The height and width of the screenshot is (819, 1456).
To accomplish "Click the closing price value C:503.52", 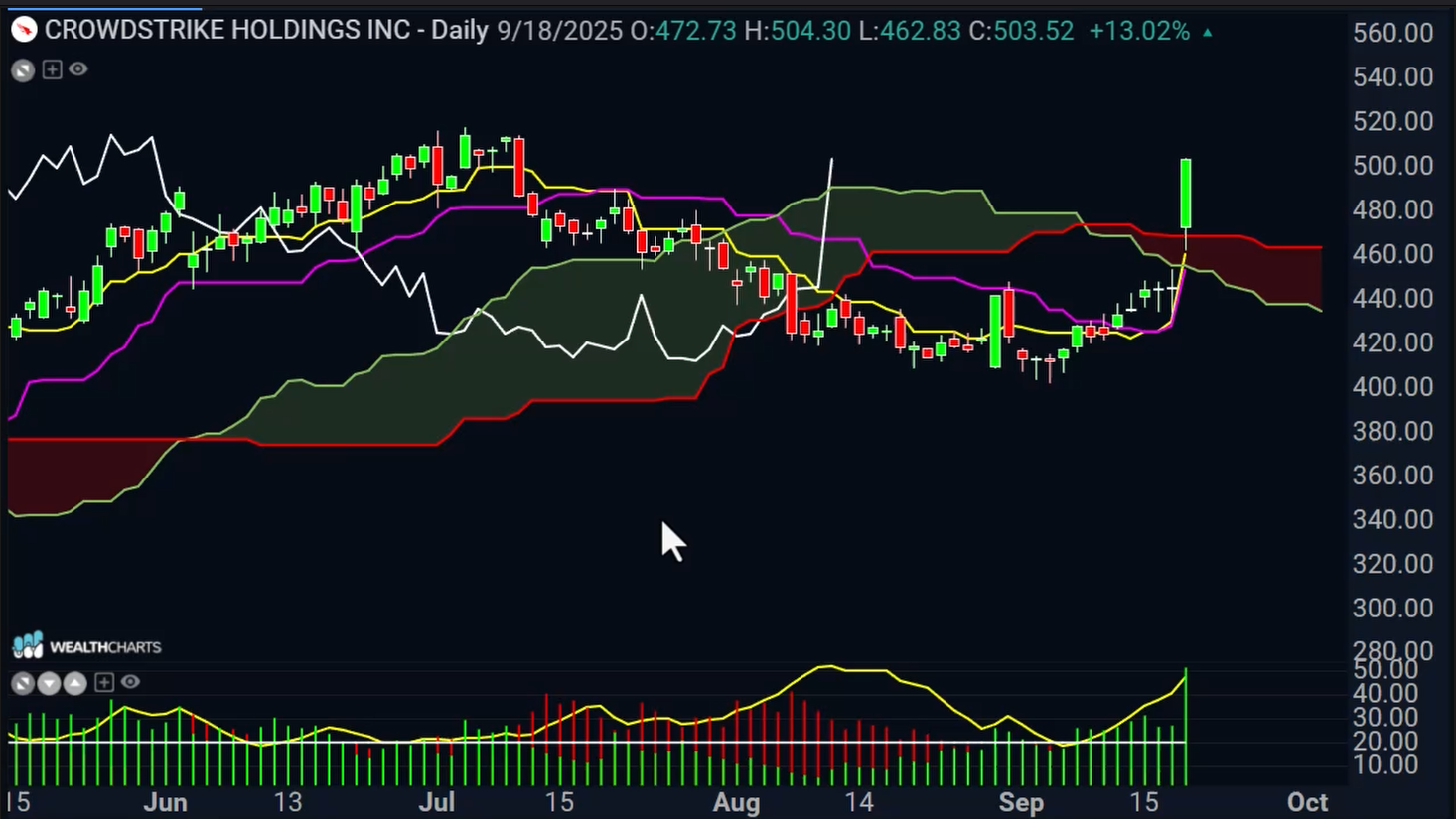I will (x=1021, y=31).
